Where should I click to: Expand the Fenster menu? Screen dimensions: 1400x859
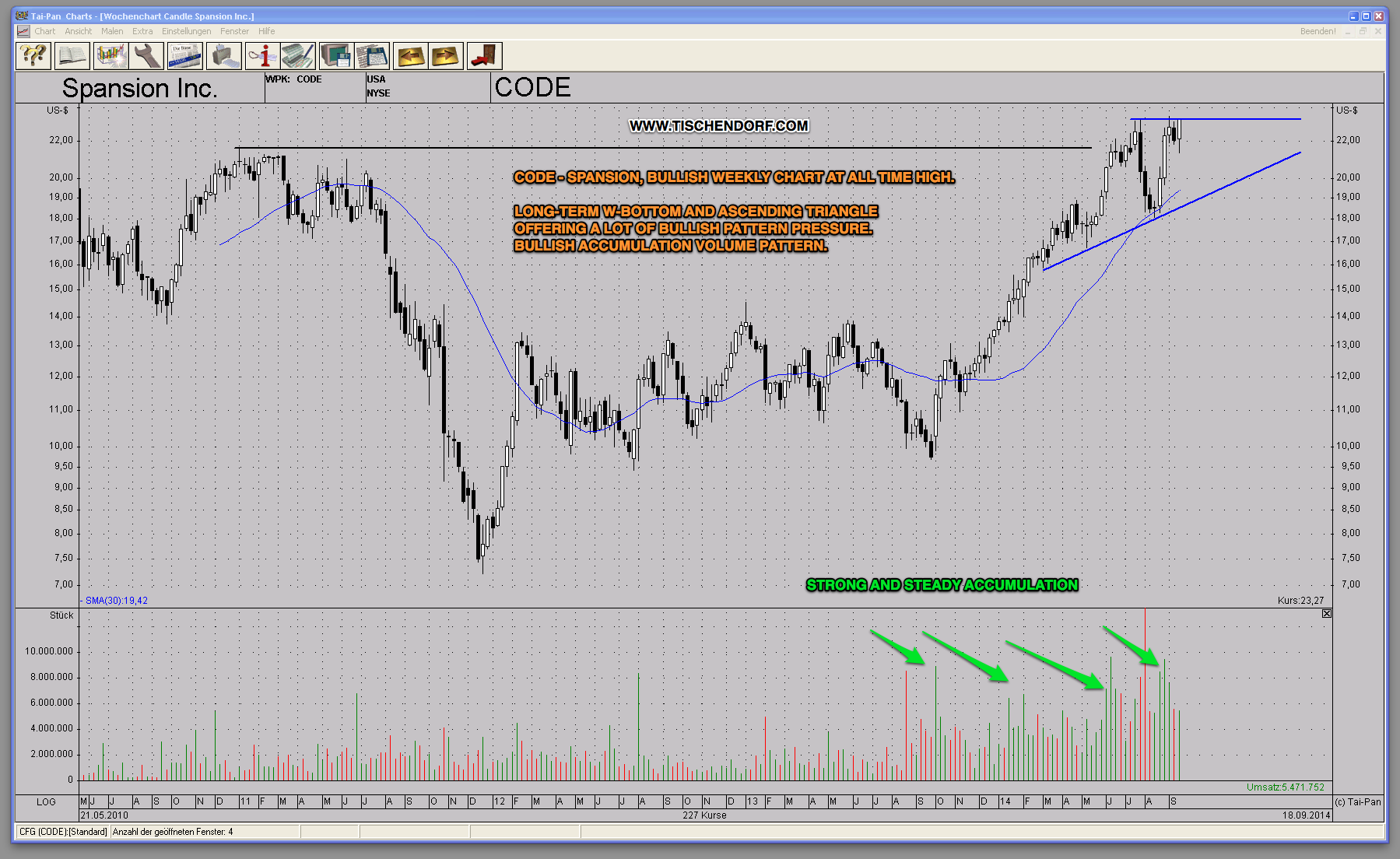coord(234,31)
